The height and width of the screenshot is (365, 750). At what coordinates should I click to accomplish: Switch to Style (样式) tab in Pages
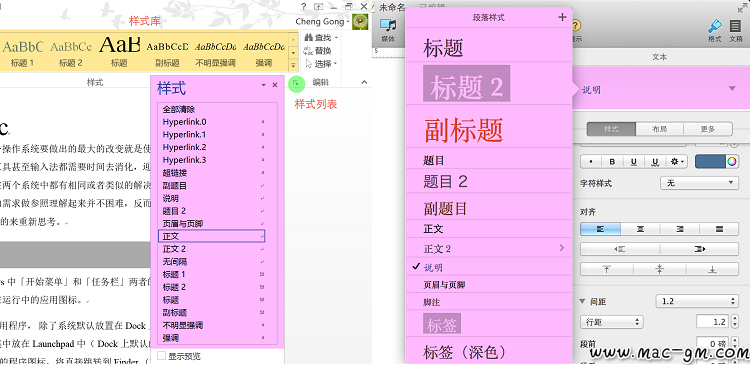(611, 129)
